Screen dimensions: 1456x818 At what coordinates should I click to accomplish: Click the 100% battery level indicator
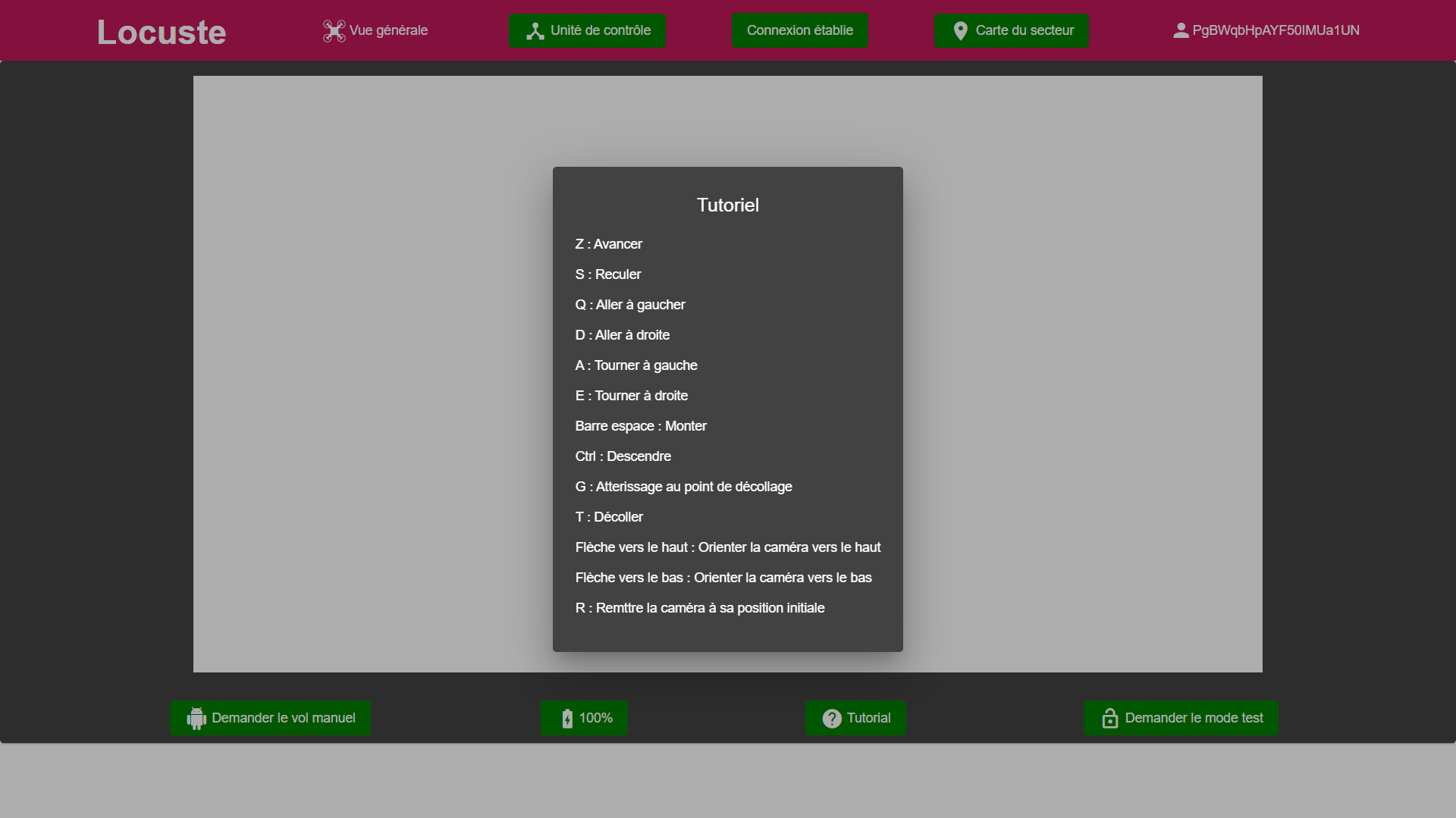(x=585, y=718)
